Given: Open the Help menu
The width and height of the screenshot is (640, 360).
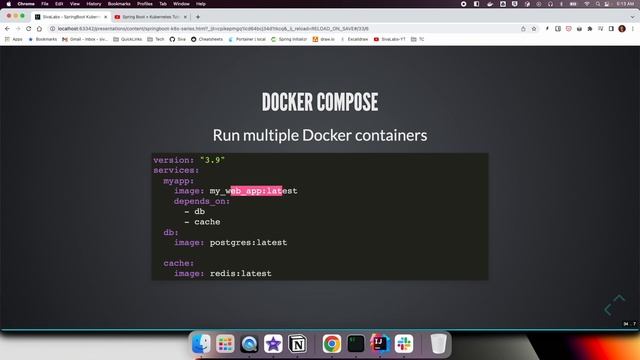Looking at the screenshot, I should coord(201,4).
